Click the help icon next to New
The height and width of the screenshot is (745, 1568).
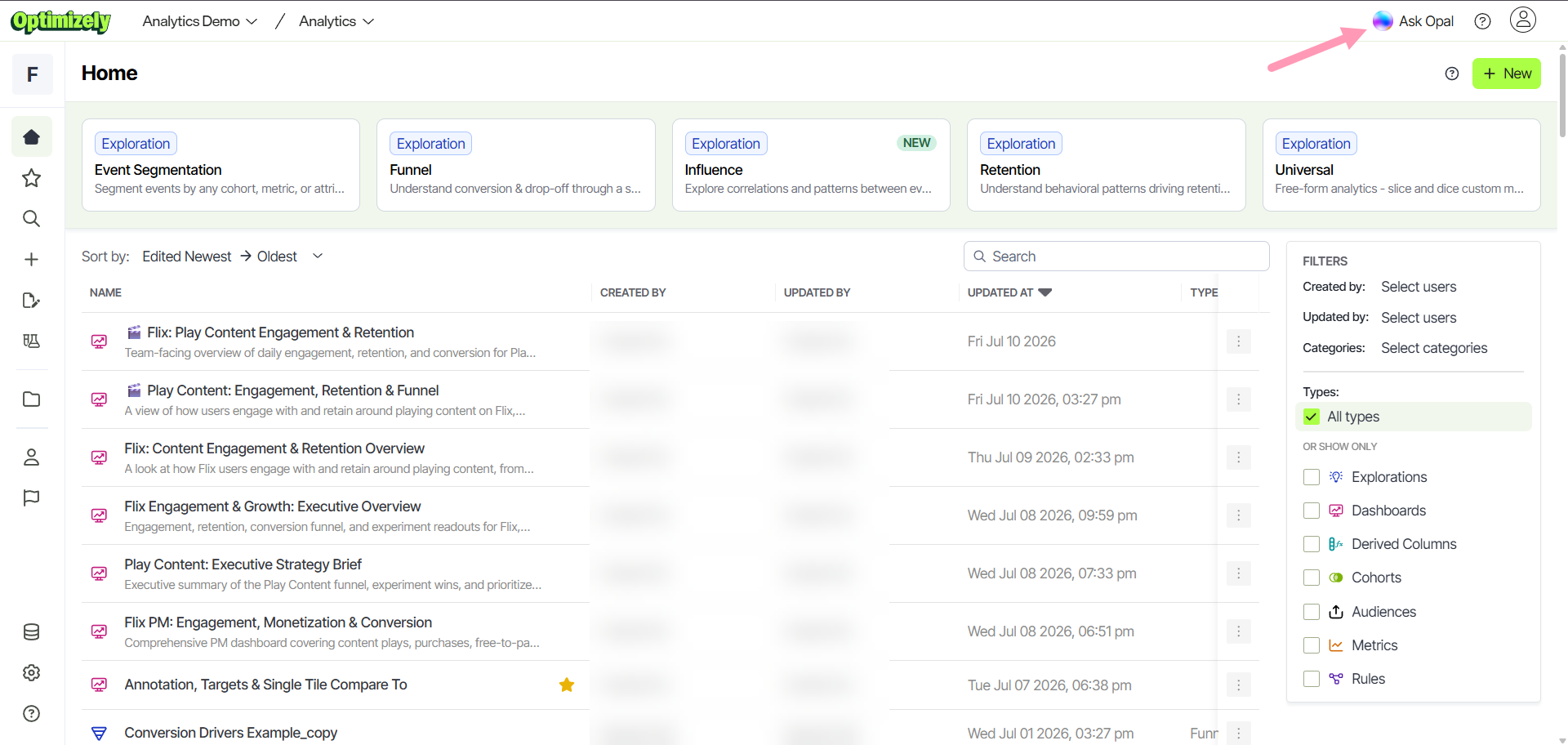click(1452, 74)
